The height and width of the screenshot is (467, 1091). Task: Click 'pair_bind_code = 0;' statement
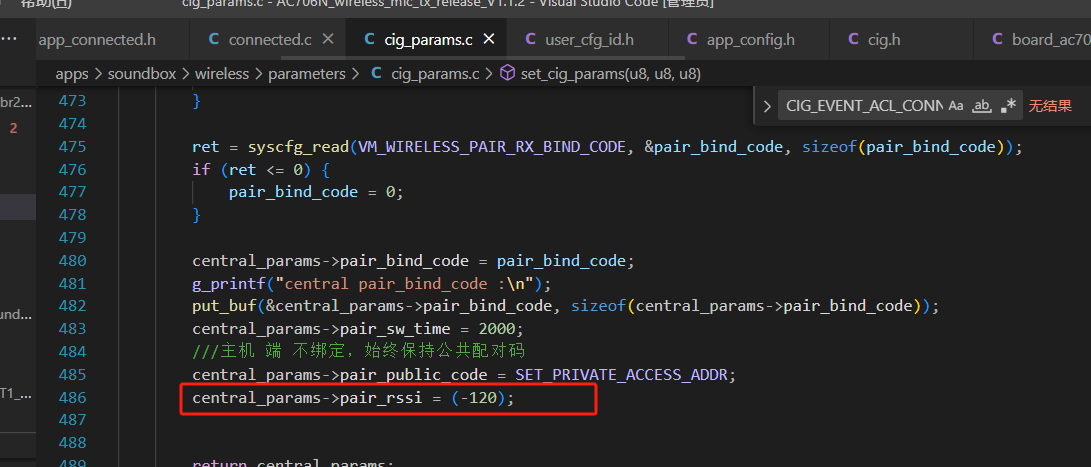pos(316,193)
